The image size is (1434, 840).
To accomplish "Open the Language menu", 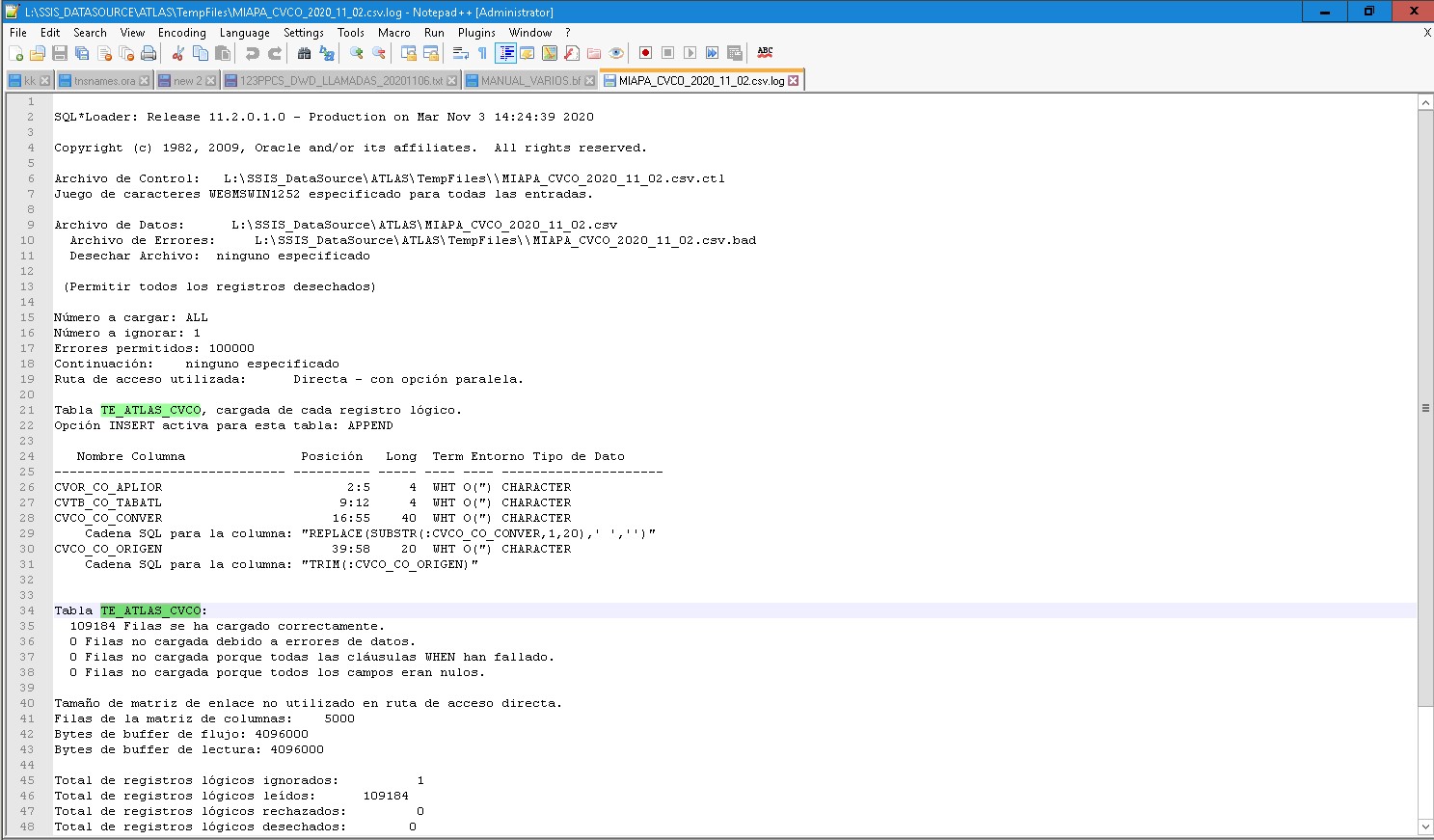I will pos(245,32).
